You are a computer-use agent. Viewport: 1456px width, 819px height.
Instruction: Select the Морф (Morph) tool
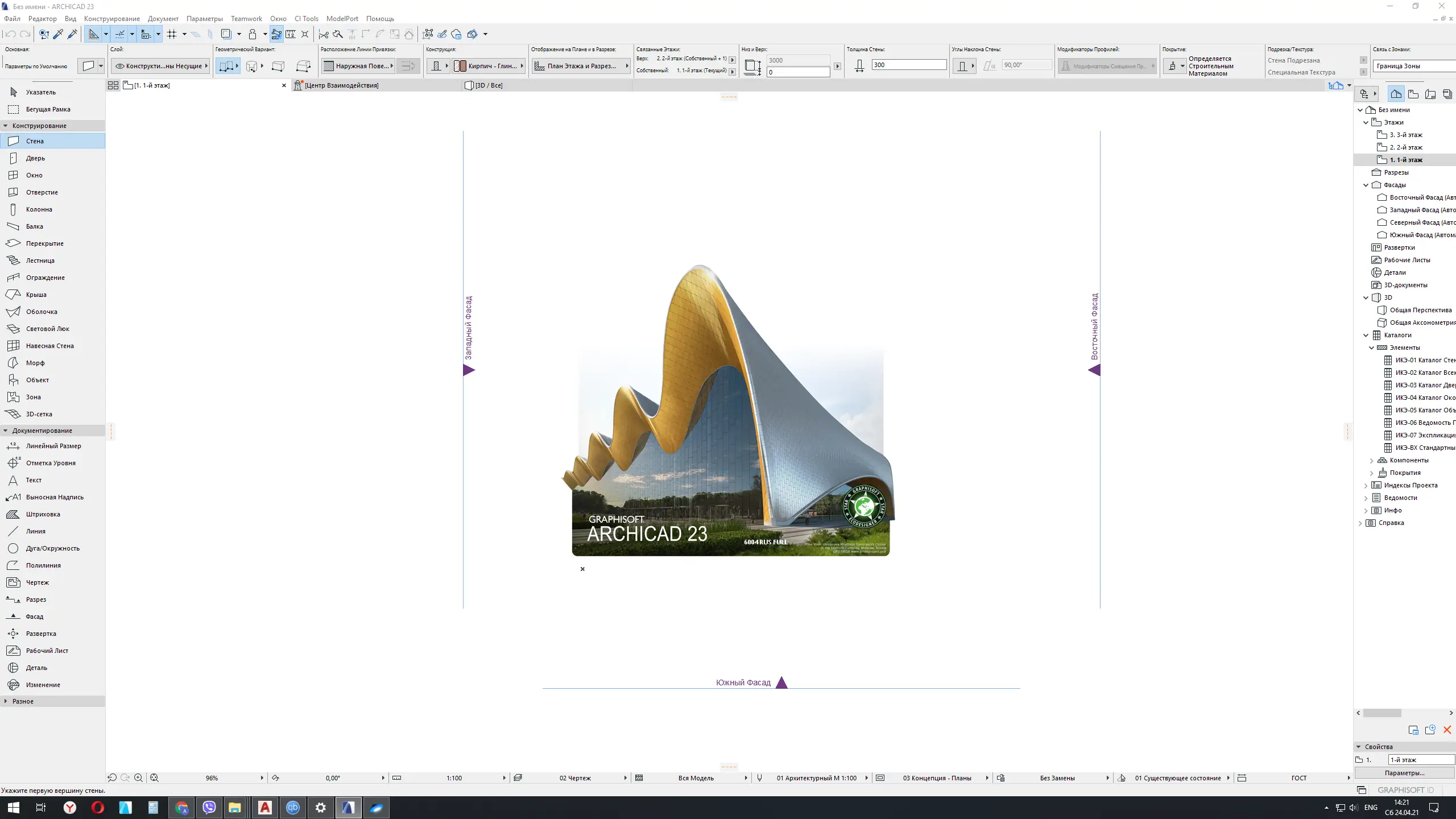35,363
